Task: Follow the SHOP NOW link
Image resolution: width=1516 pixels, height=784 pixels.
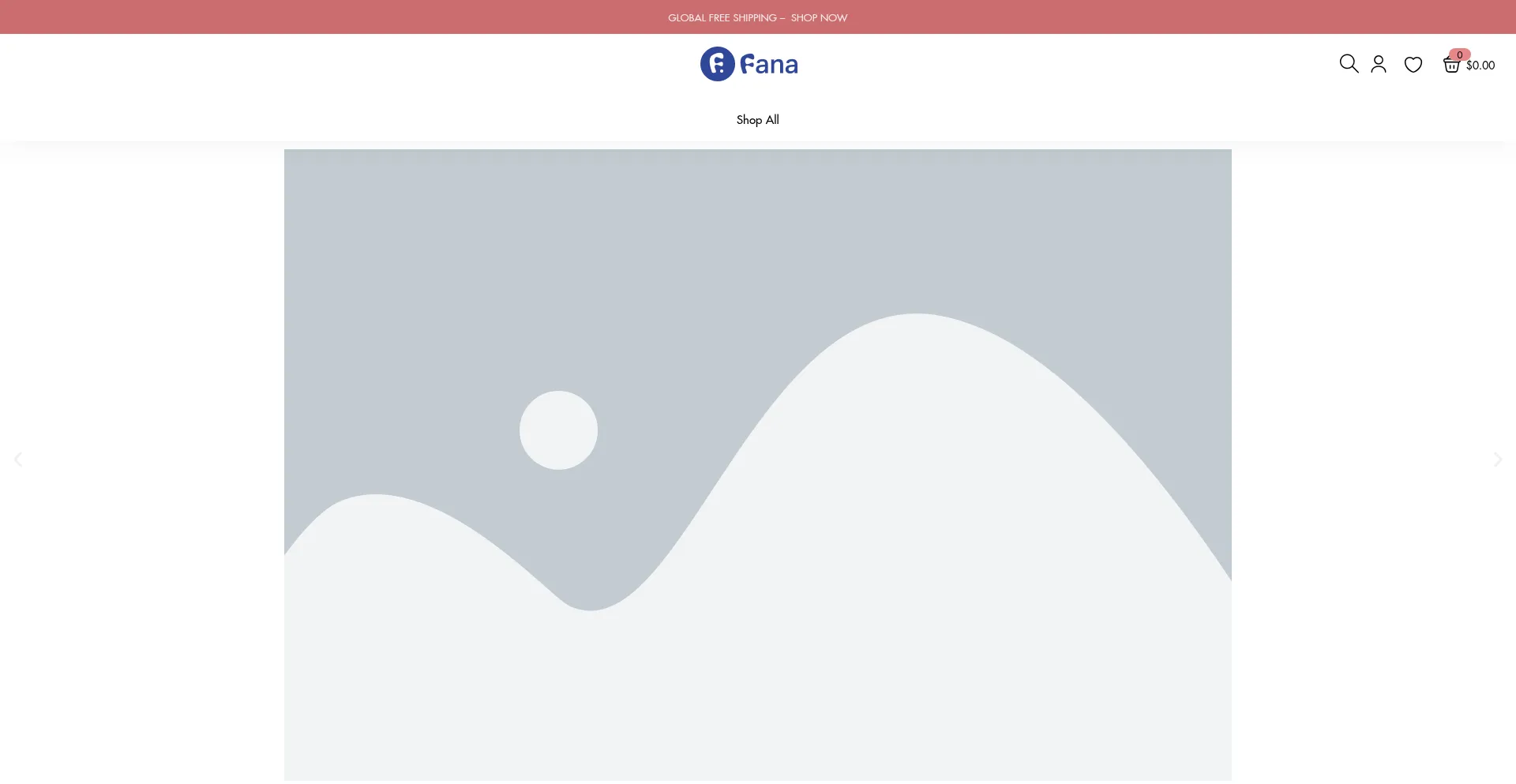Action: pos(819,17)
